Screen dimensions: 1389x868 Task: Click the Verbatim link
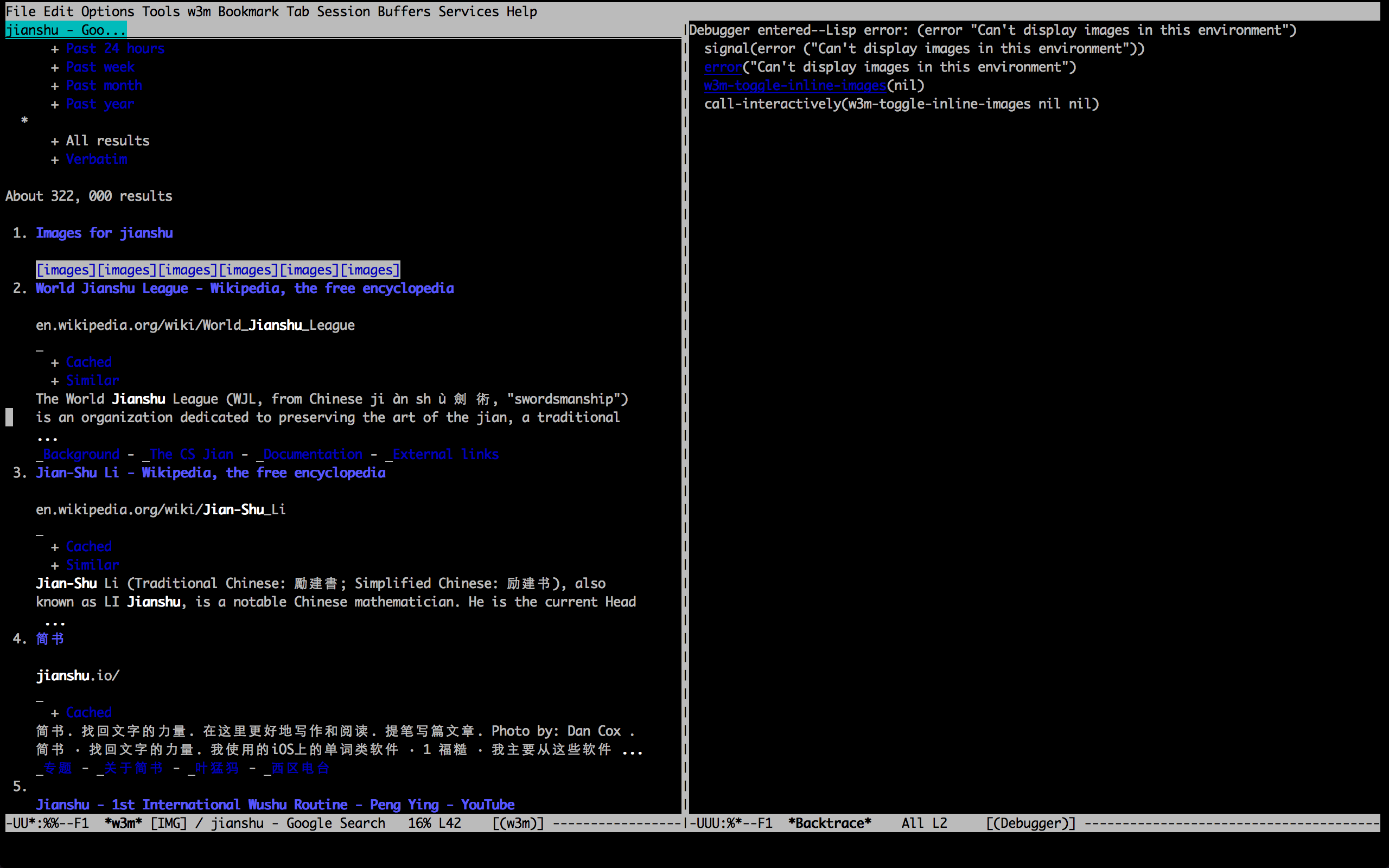coord(97,159)
